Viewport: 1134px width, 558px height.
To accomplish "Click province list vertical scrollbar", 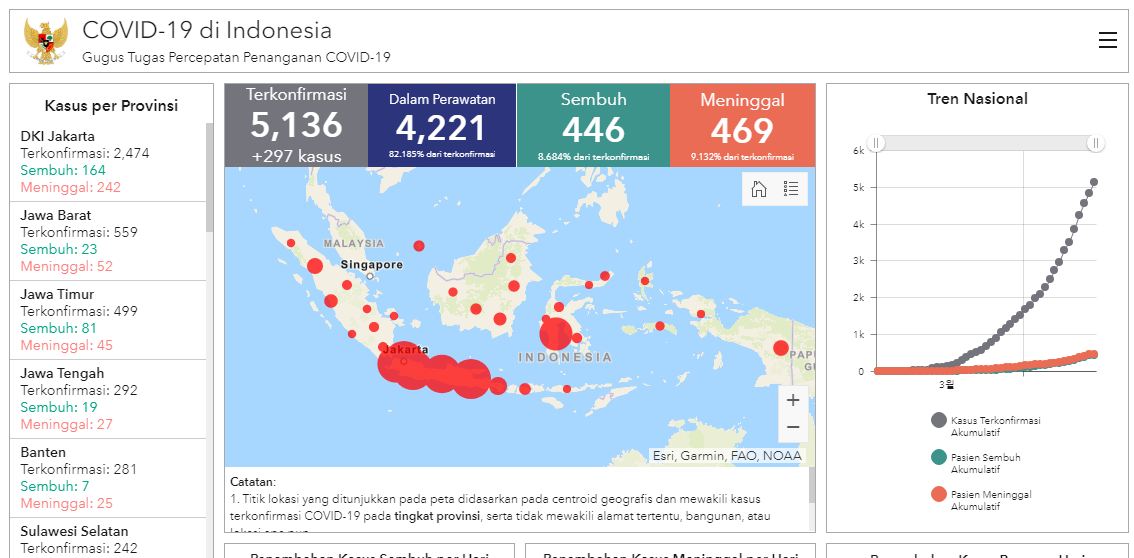I will click(x=209, y=180).
